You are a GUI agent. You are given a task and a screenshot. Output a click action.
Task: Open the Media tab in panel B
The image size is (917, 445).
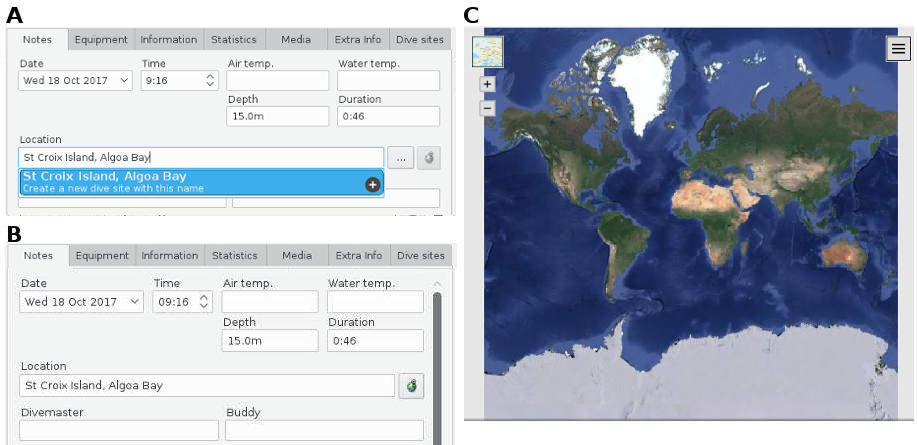tap(297, 256)
